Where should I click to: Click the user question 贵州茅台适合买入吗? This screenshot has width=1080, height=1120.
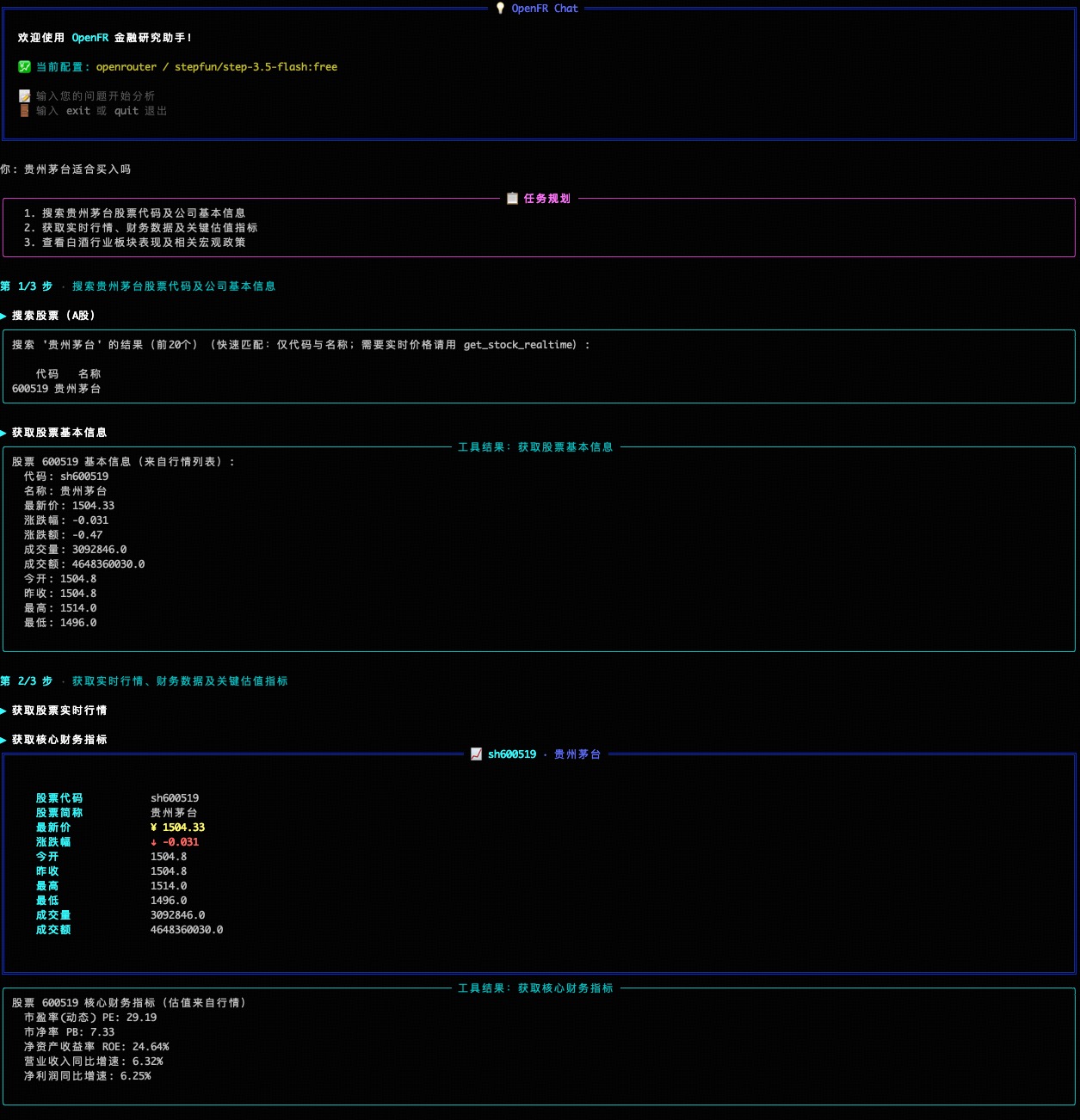pyautogui.click(x=78, y=169)
